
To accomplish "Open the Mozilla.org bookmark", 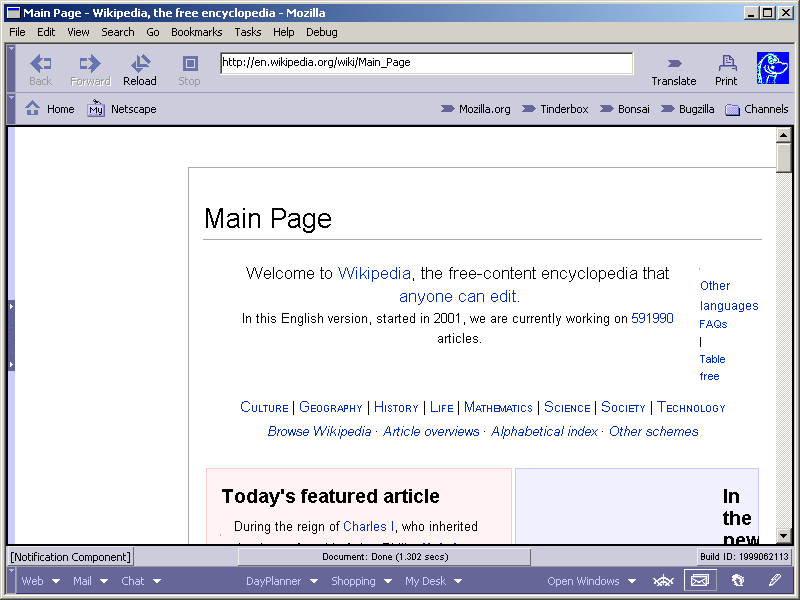I will (x=476, y=109).
